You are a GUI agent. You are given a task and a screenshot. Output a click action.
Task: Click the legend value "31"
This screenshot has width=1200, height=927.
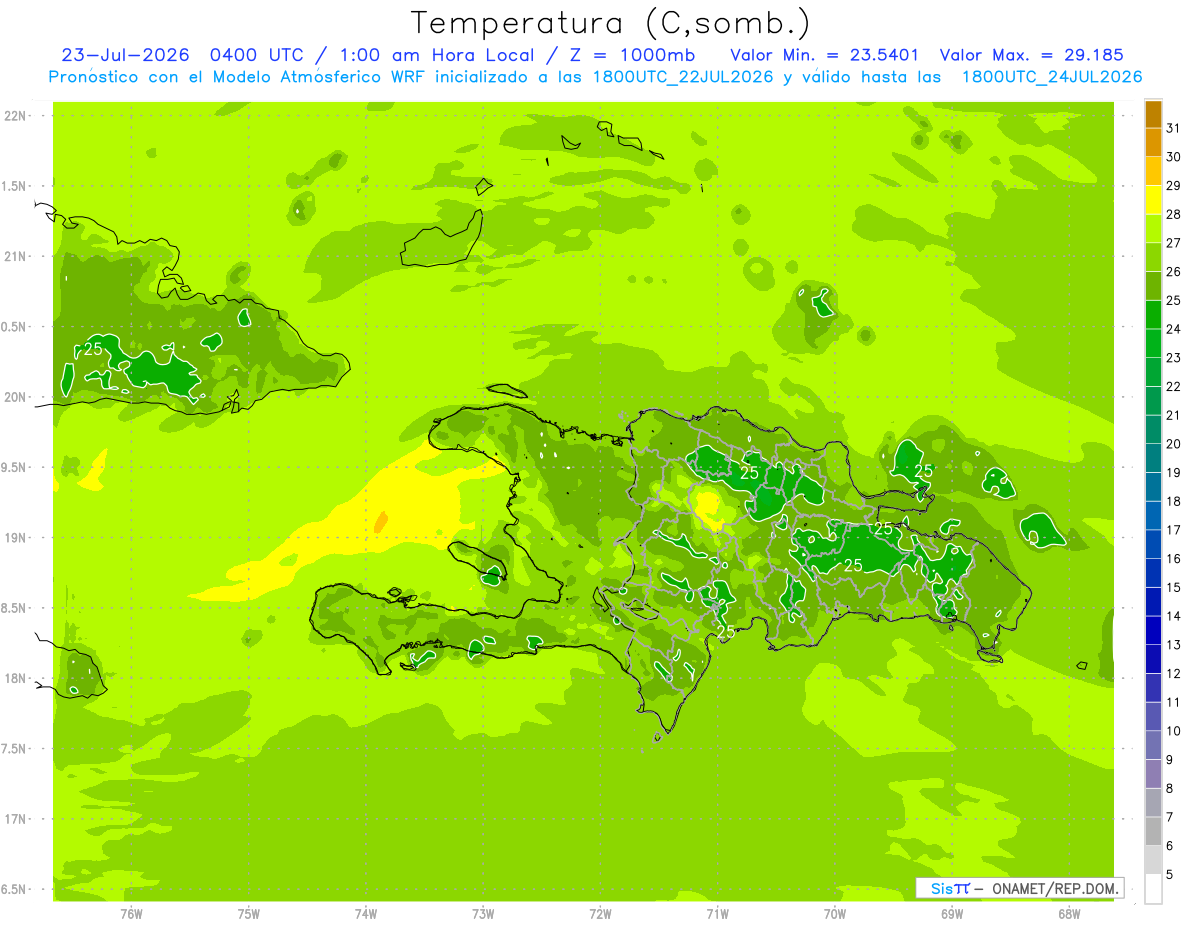[x=1174, y=128]
